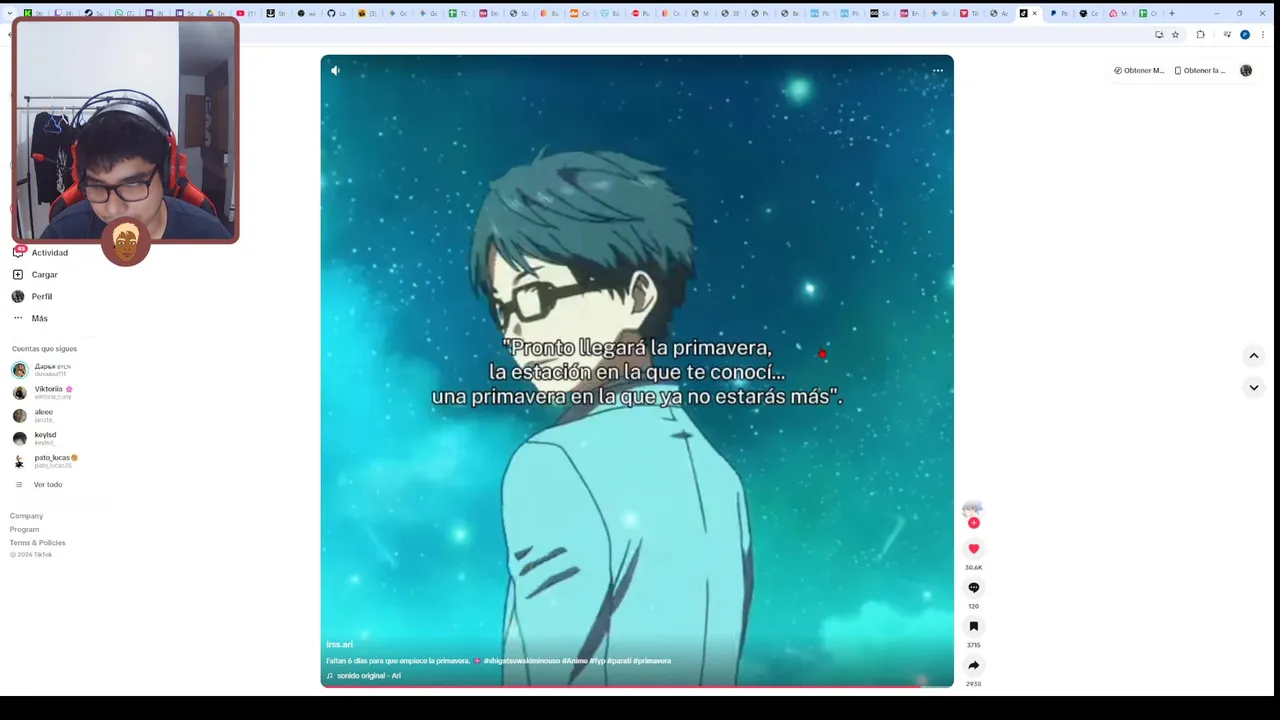Screen dimensions: 1280x720
Task: Click Viktoriia's profile avatar
Action: [19, 393]
